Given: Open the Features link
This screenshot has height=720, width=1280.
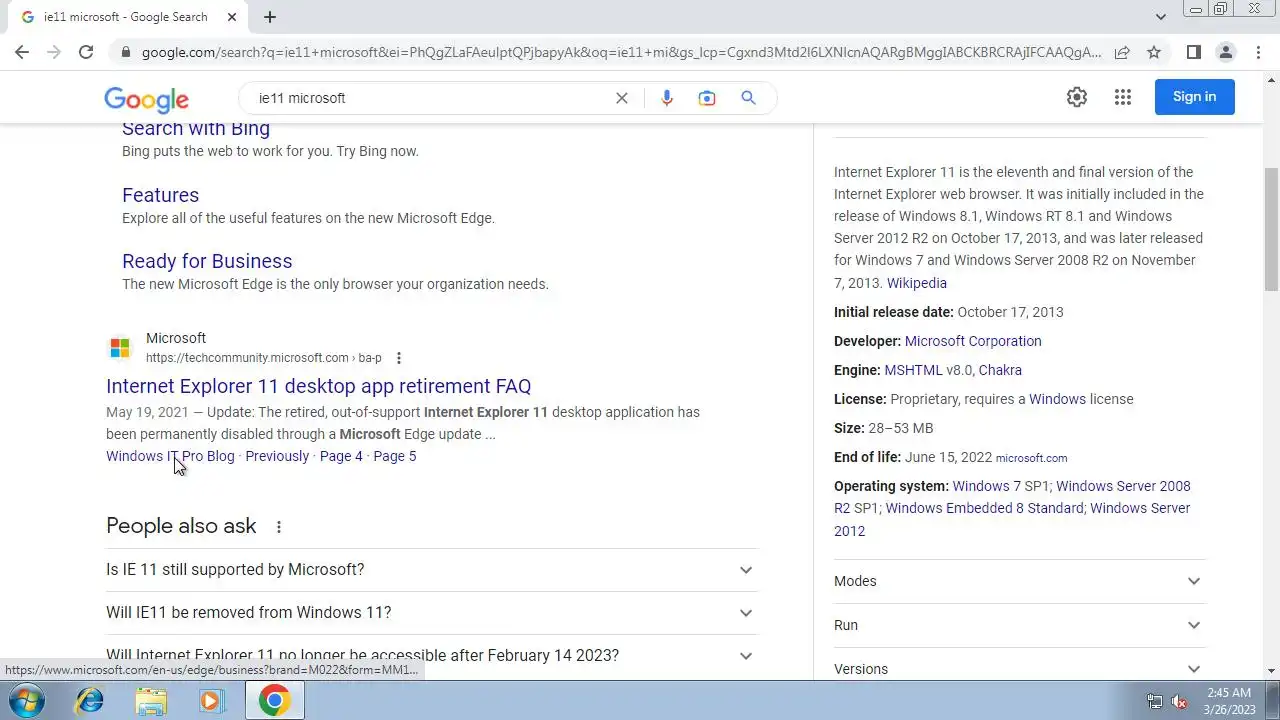Looking at the screenshot, I should 160,195.
